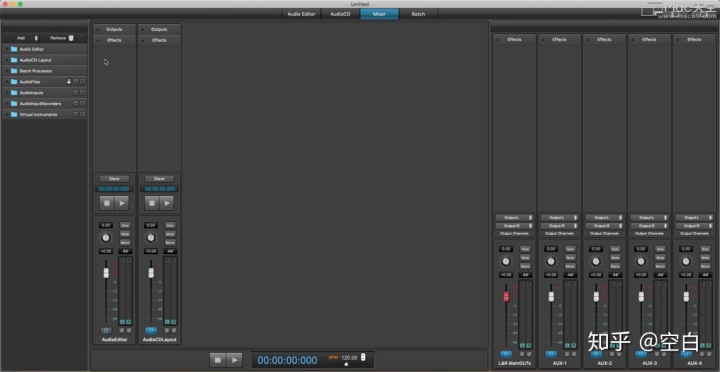Click the AudioFiles folder icon
The height and width of the screenshot is (372, 720).
pyautogui.click(x=14, y=82)
